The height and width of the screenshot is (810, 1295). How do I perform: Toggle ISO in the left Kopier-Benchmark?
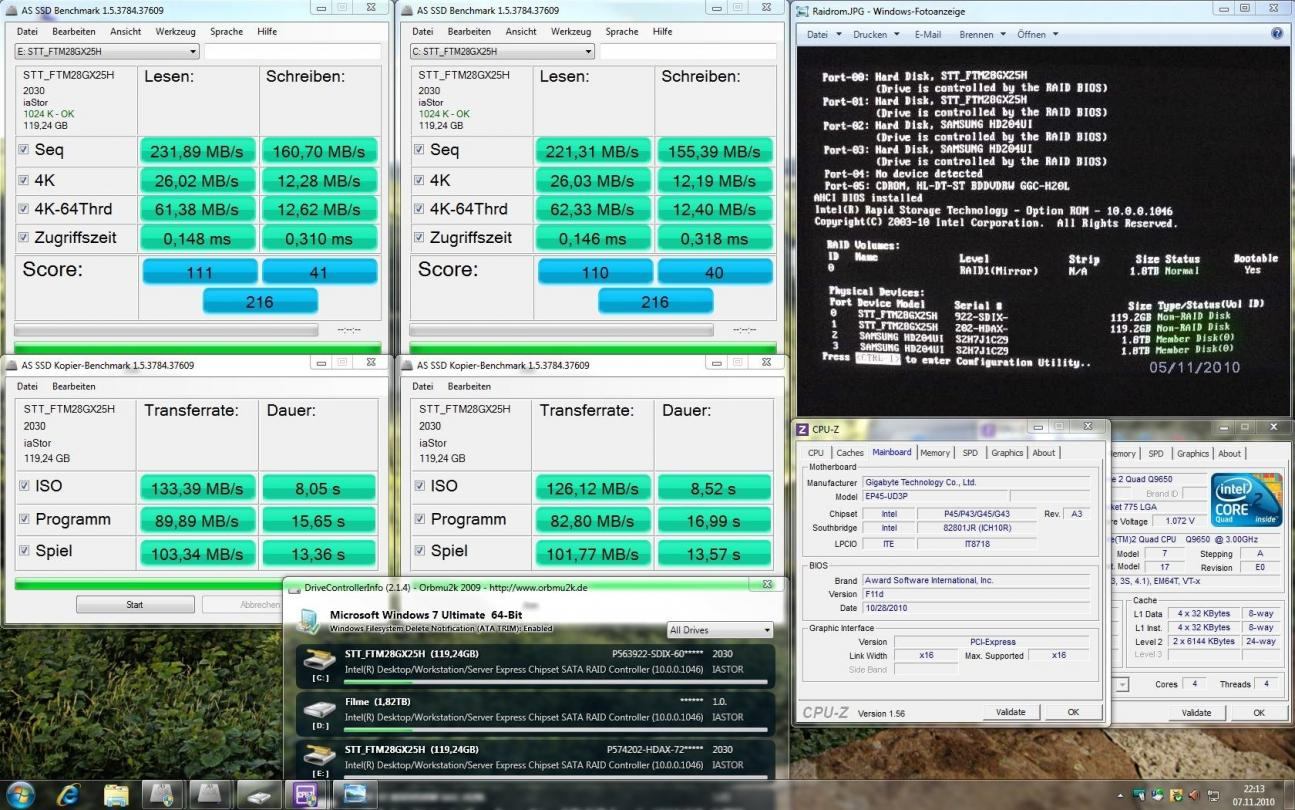(24, 486)
